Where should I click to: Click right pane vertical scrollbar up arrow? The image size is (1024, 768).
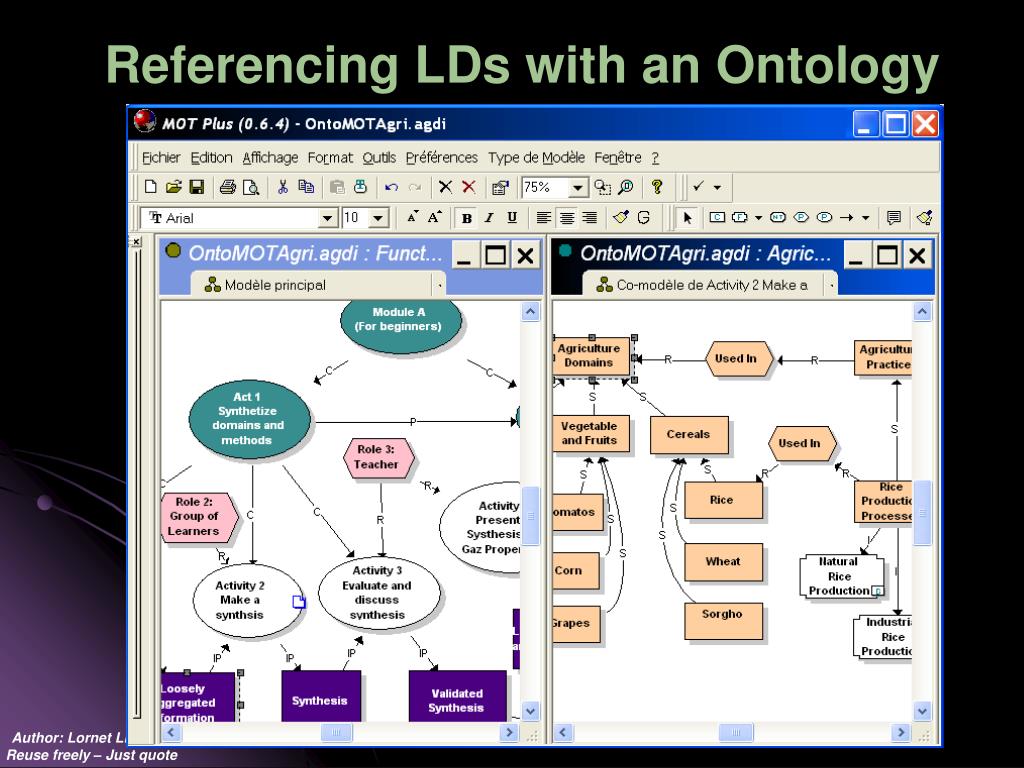point(922,312)
